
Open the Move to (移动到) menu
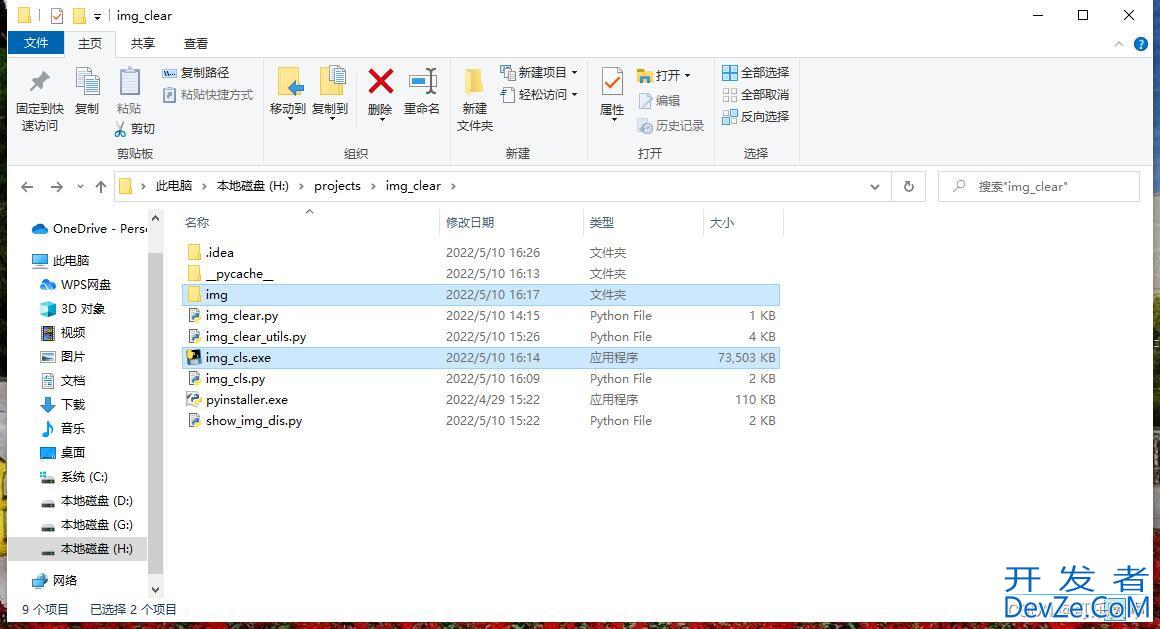288,92
